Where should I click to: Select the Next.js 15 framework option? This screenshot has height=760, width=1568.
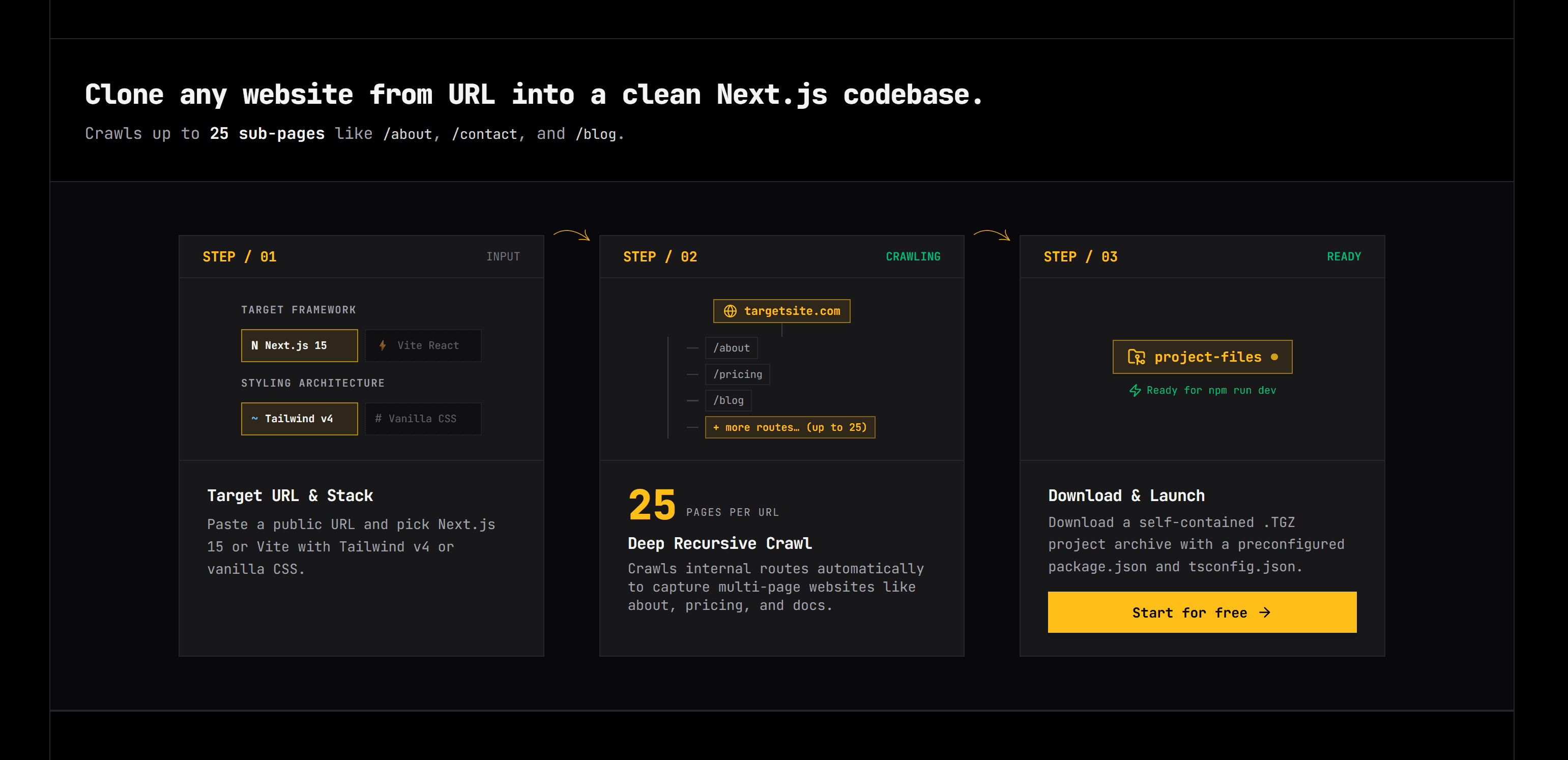pos(299,345)
